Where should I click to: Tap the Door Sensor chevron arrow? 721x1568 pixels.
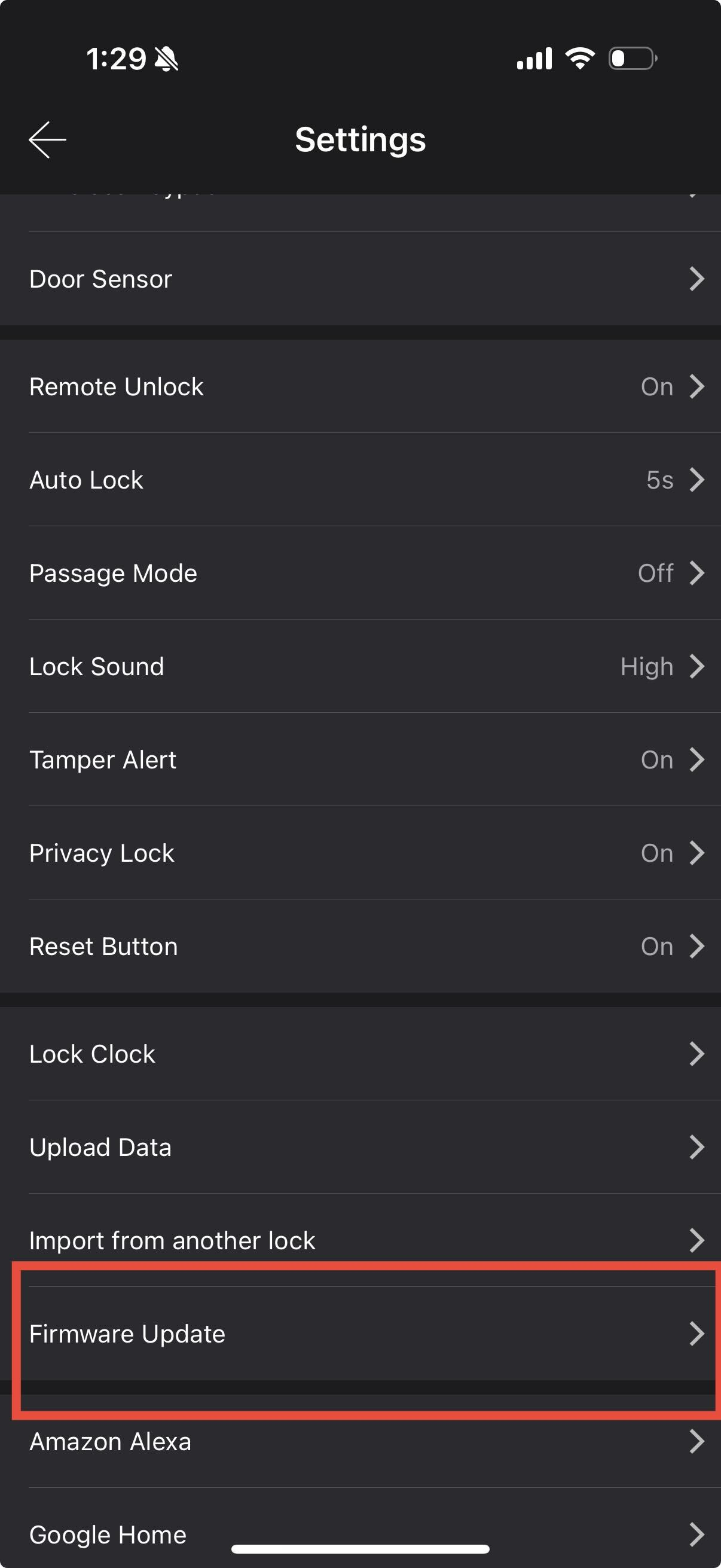tap(696, 279)
